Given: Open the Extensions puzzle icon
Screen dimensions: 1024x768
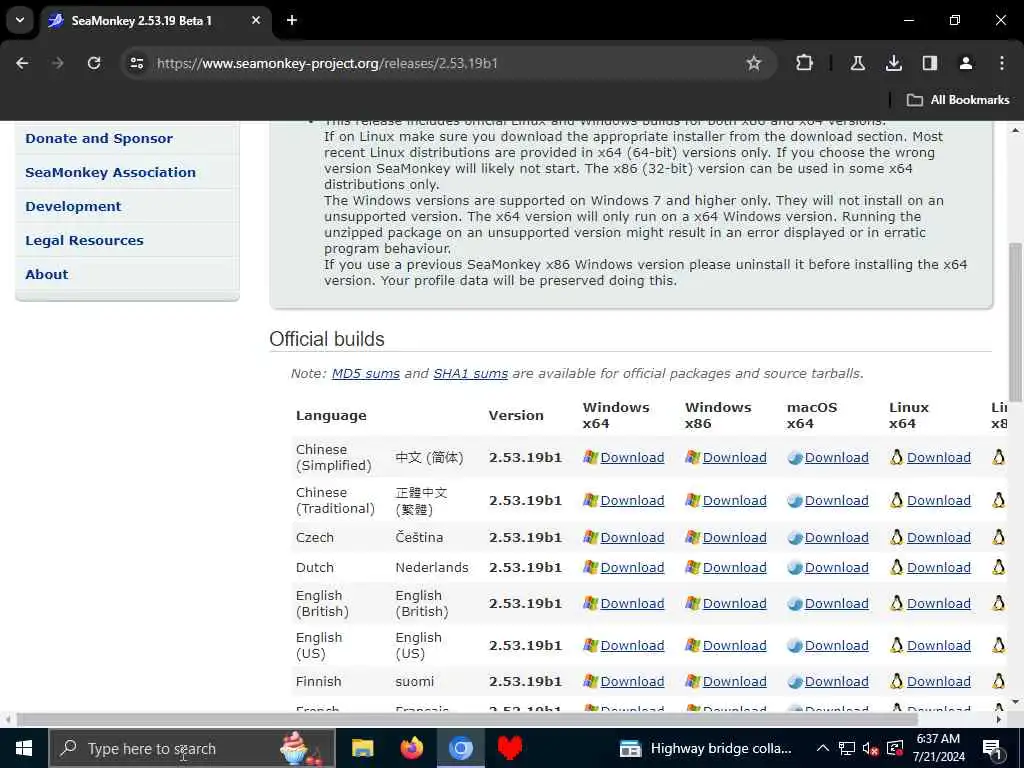Looking at the screenshot, I should (805, 63).
